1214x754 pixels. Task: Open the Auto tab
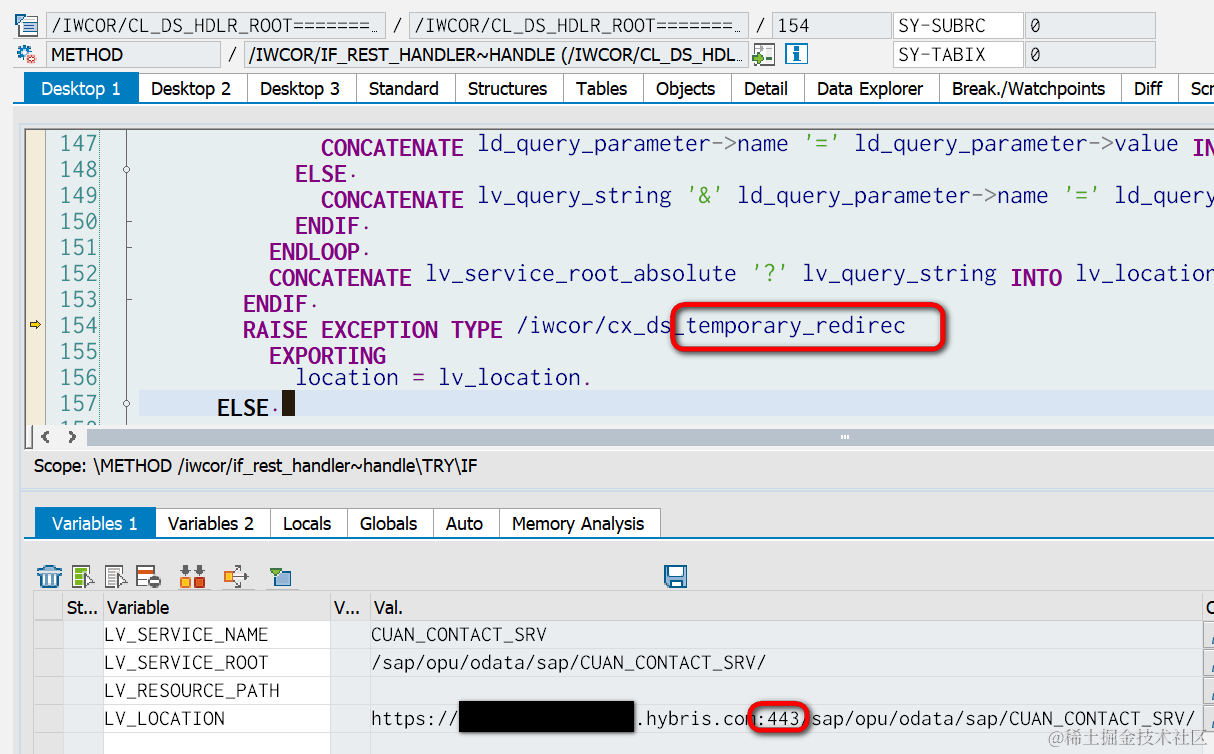(x=464, y=523)
